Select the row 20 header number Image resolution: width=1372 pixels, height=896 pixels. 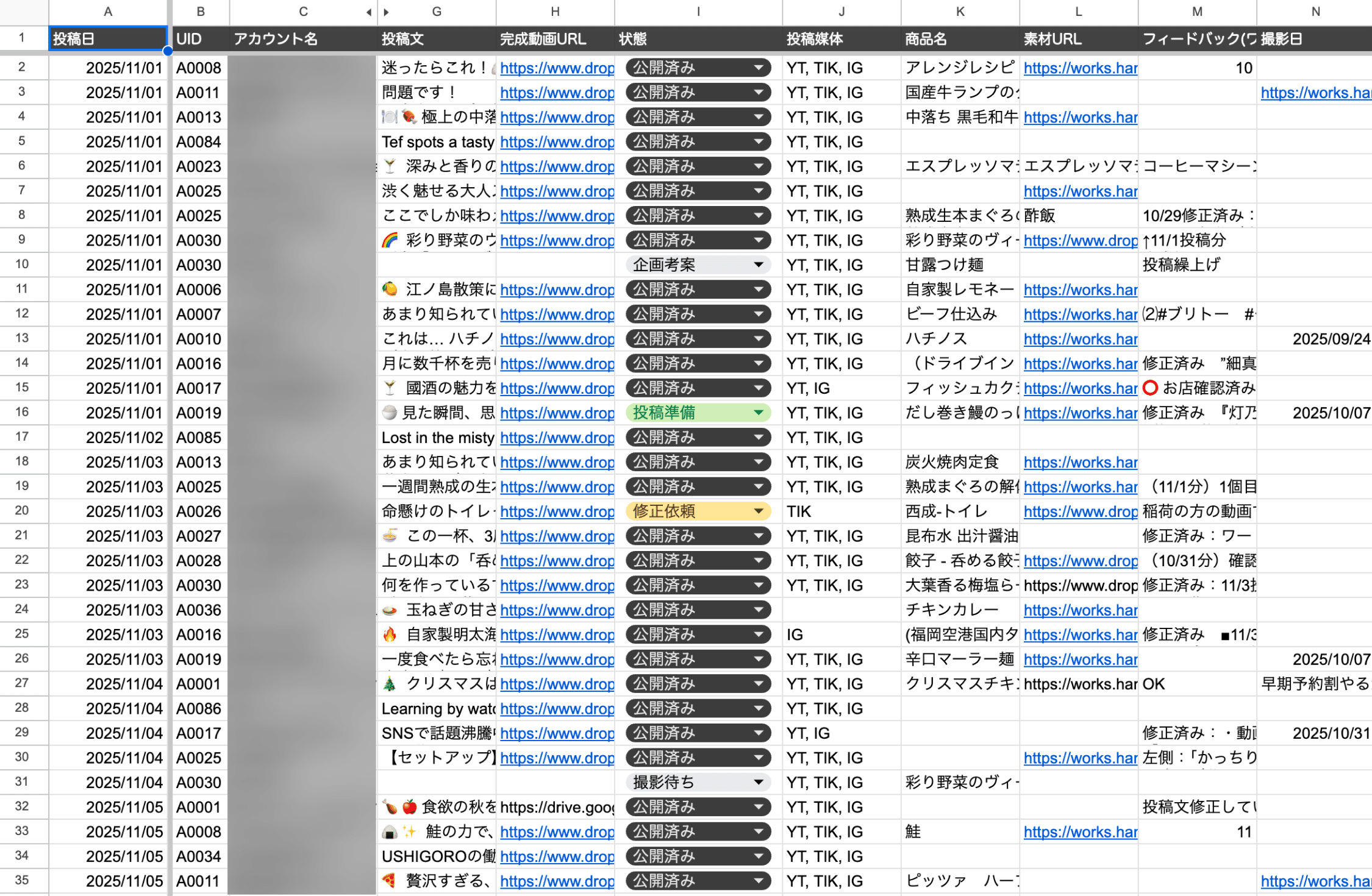pyautogui.click(x=23, y=511)
